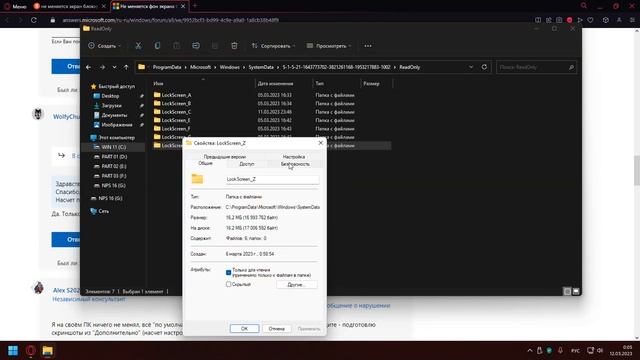Open the Создать dropdown in Explorer
This screenshot has height=360, width=640.
pos(105,46)
